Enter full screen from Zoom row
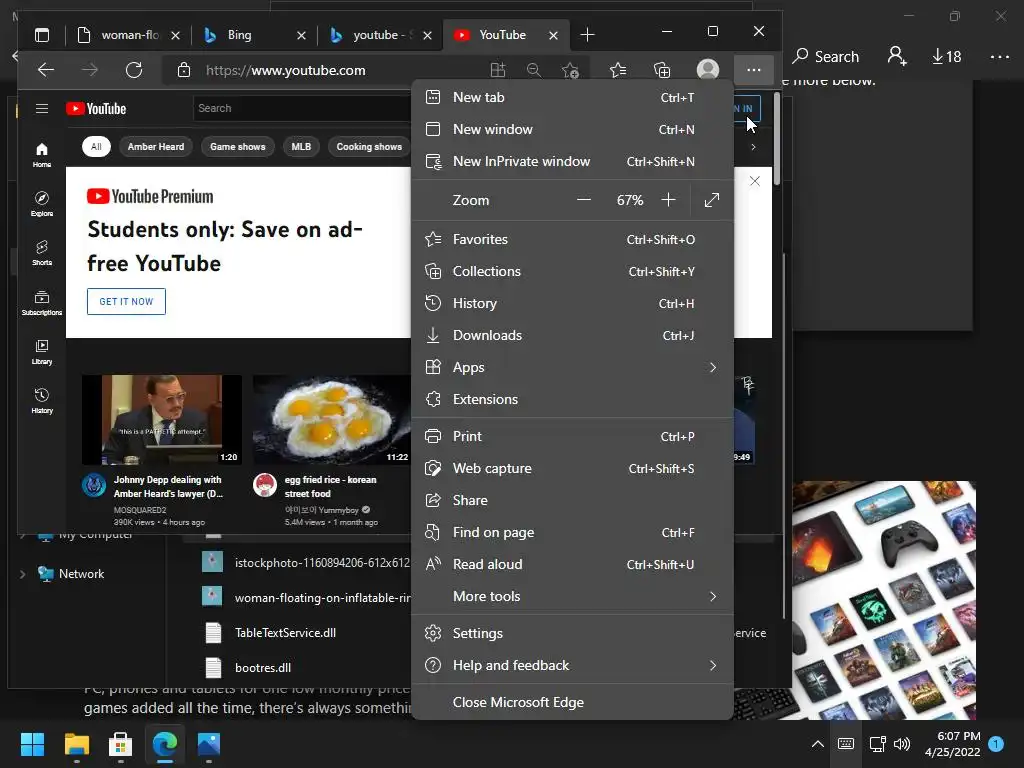Screen dimensions: 1024x768 [712, 200]
